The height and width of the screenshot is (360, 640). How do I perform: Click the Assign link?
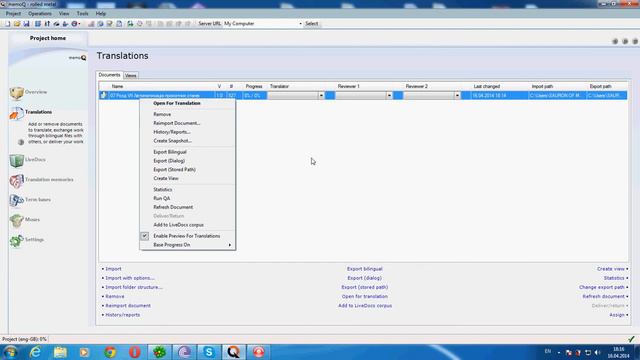[x=617, y=315]
